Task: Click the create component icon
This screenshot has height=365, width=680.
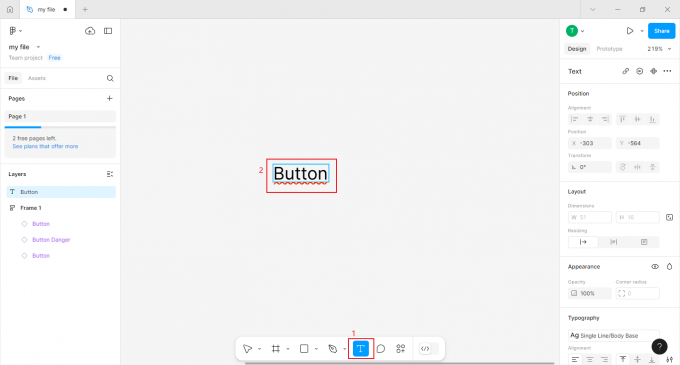Action: (654, 71)
